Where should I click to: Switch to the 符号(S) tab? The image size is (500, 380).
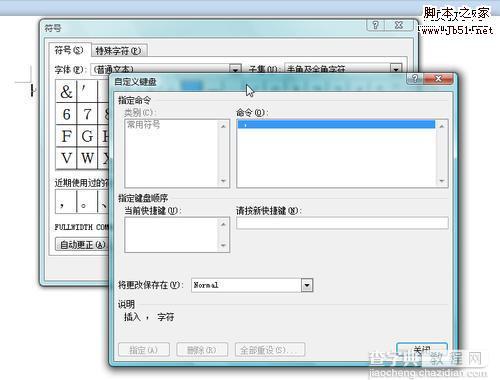tap(69, 50)
